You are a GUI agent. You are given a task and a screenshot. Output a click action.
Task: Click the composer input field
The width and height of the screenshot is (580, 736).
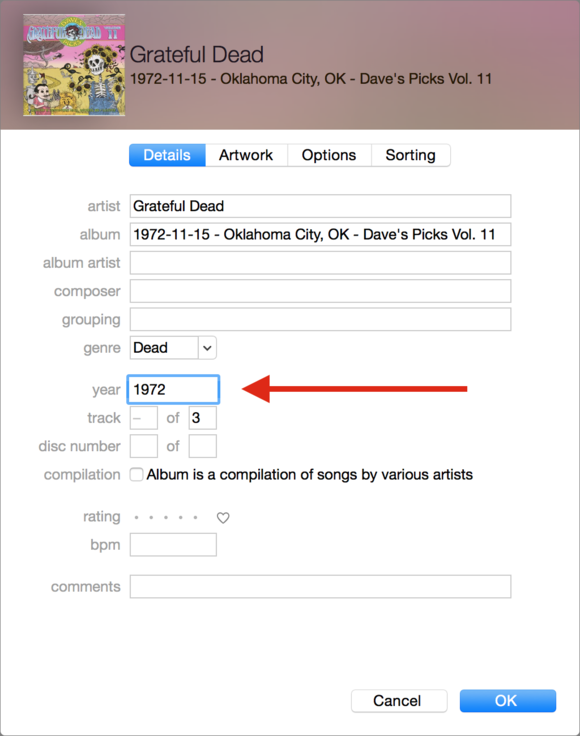point(321,291)
